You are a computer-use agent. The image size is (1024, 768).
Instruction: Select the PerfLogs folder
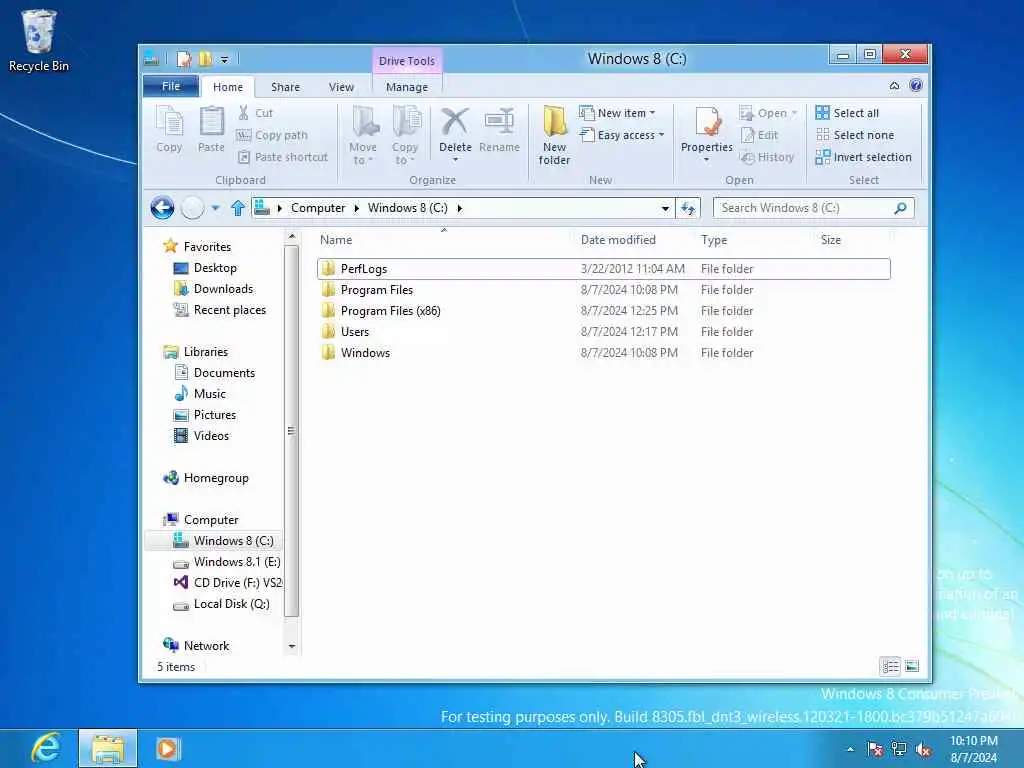(x=603, y=269)
